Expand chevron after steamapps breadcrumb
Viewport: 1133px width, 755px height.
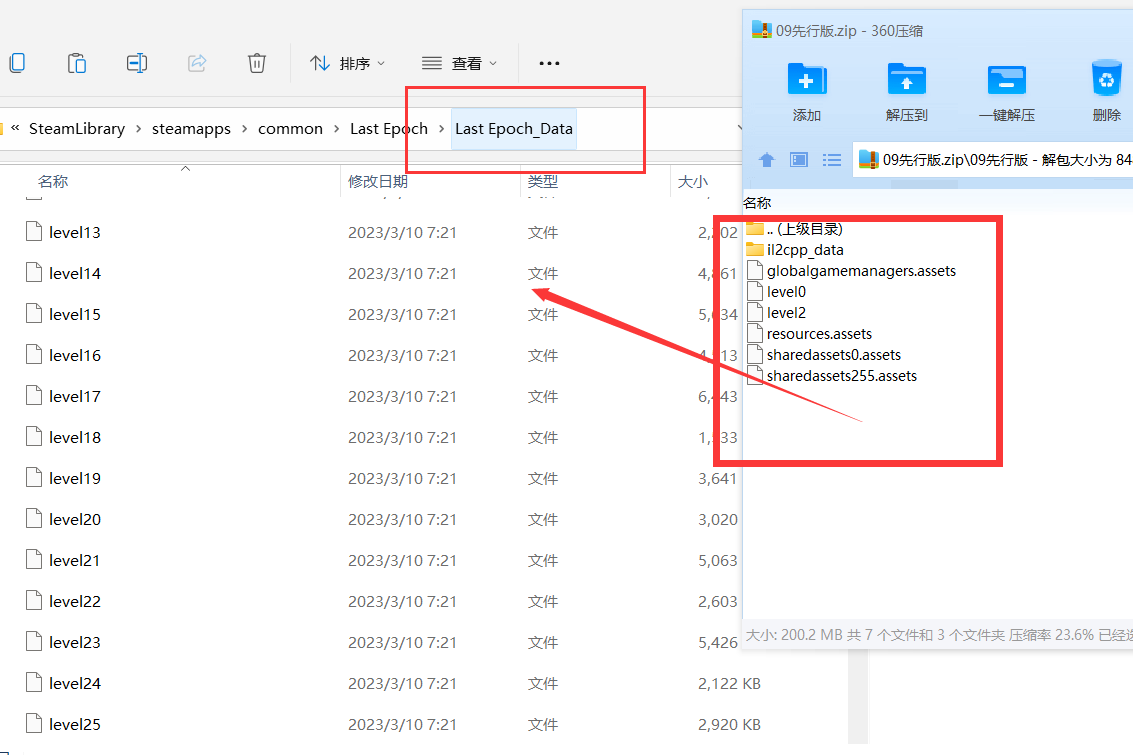244,129
